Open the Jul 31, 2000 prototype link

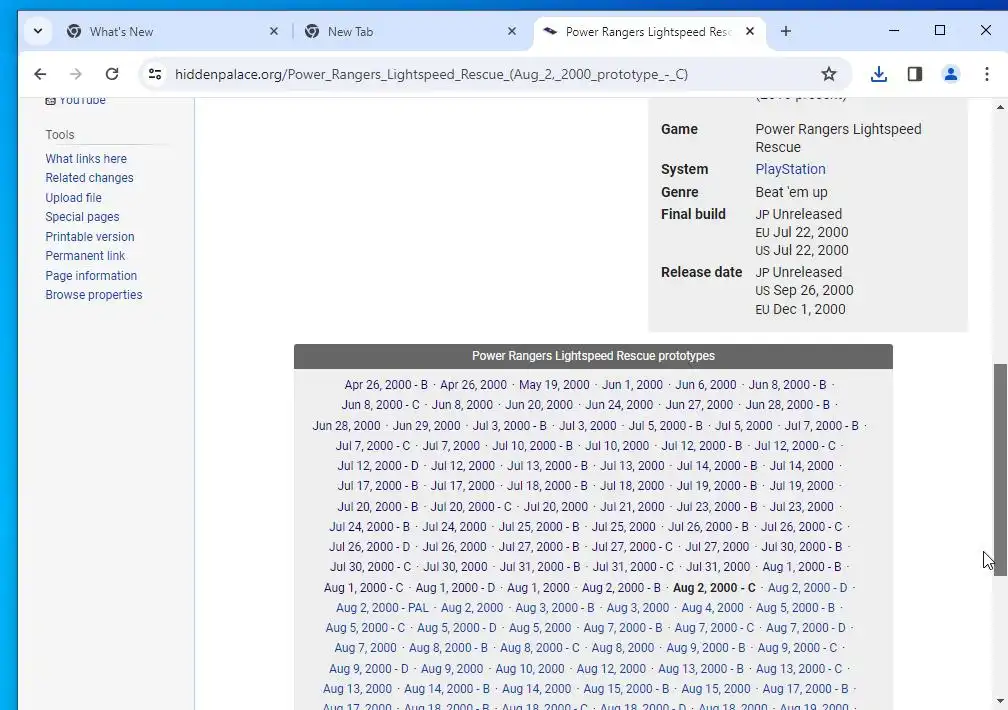[717, 567]
